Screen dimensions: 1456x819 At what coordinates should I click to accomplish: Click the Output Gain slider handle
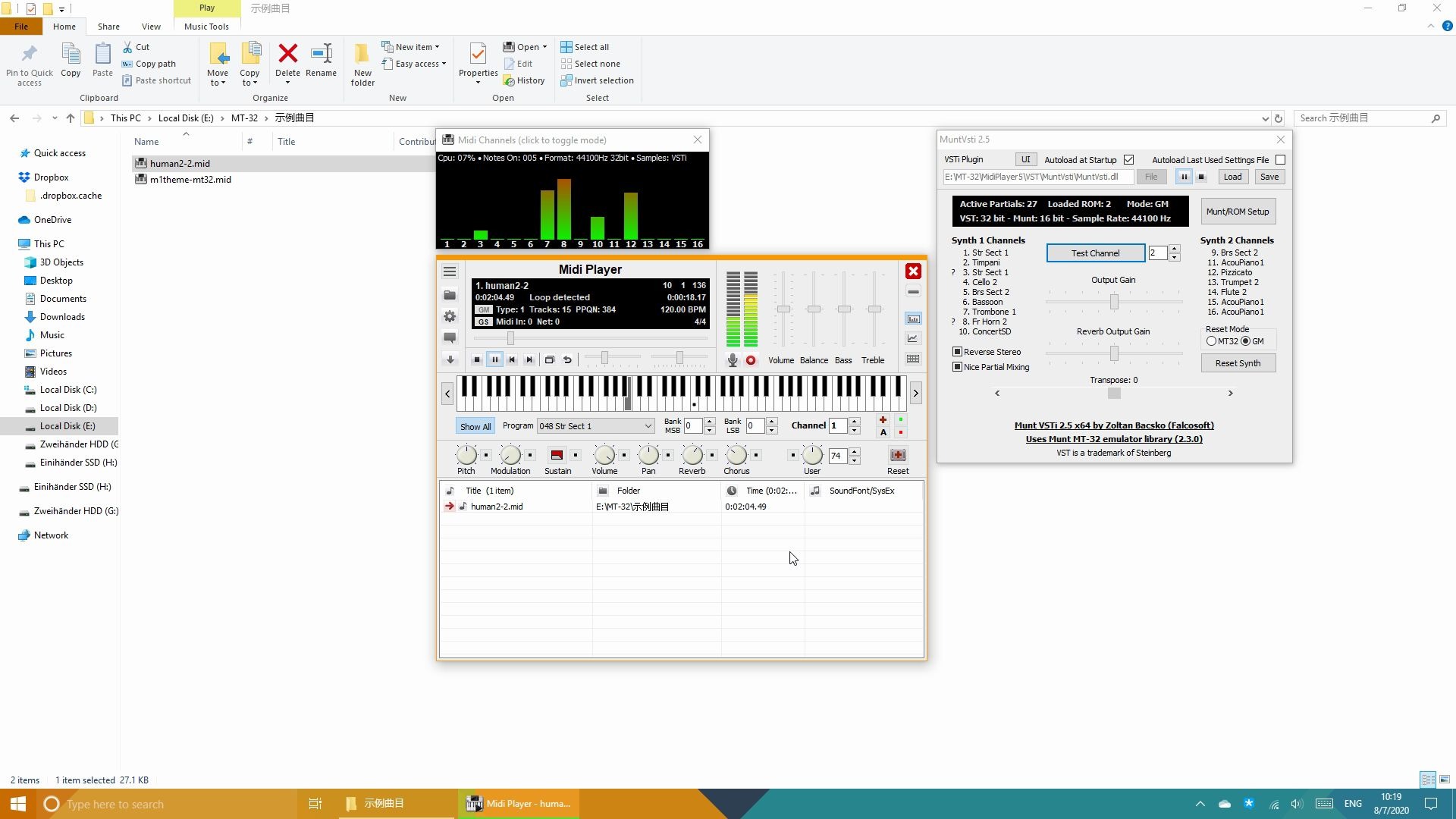tap(1114, 302)
